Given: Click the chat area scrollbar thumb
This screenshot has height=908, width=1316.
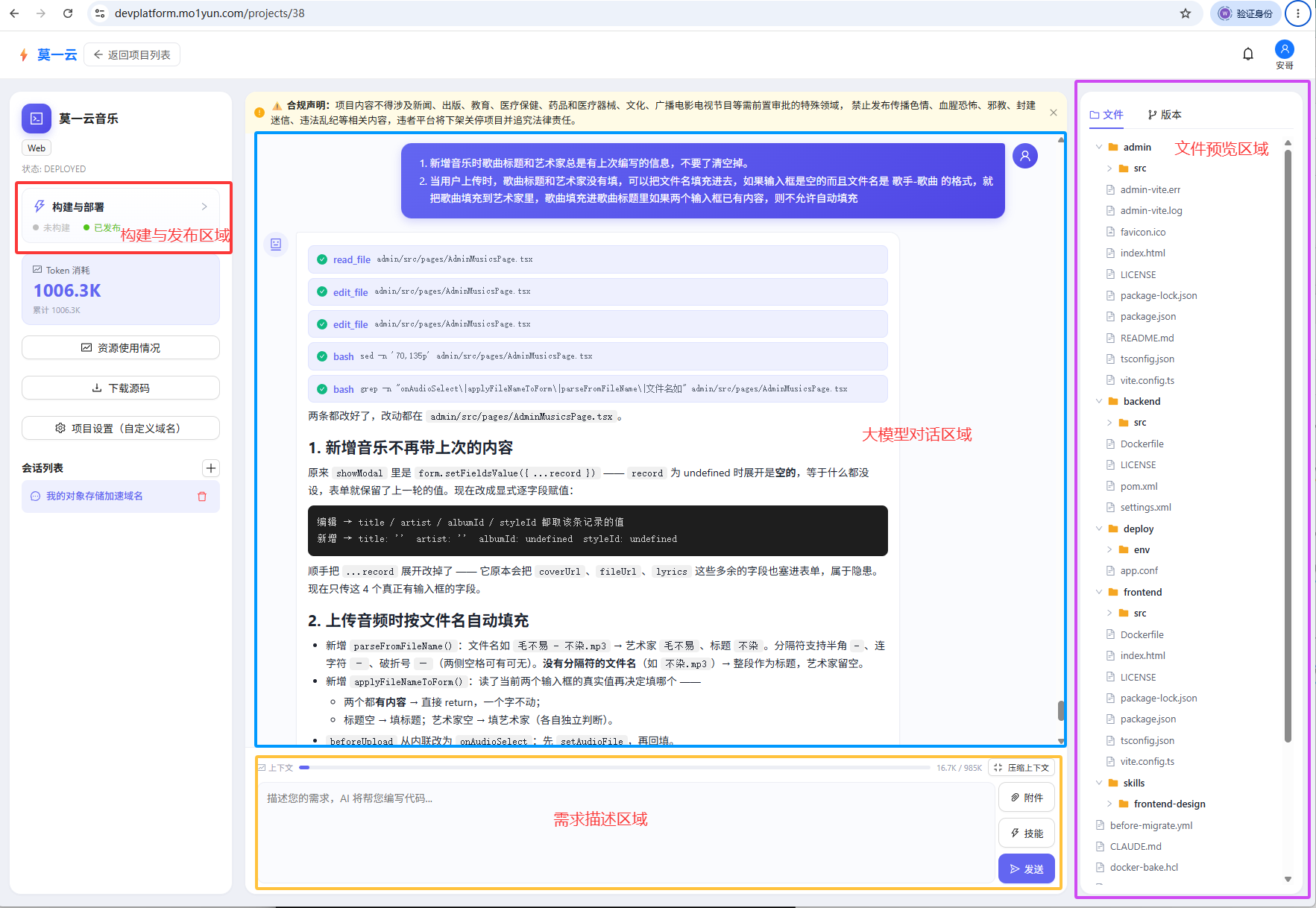Looking at the screenshot, I should tap(1061, 710).
